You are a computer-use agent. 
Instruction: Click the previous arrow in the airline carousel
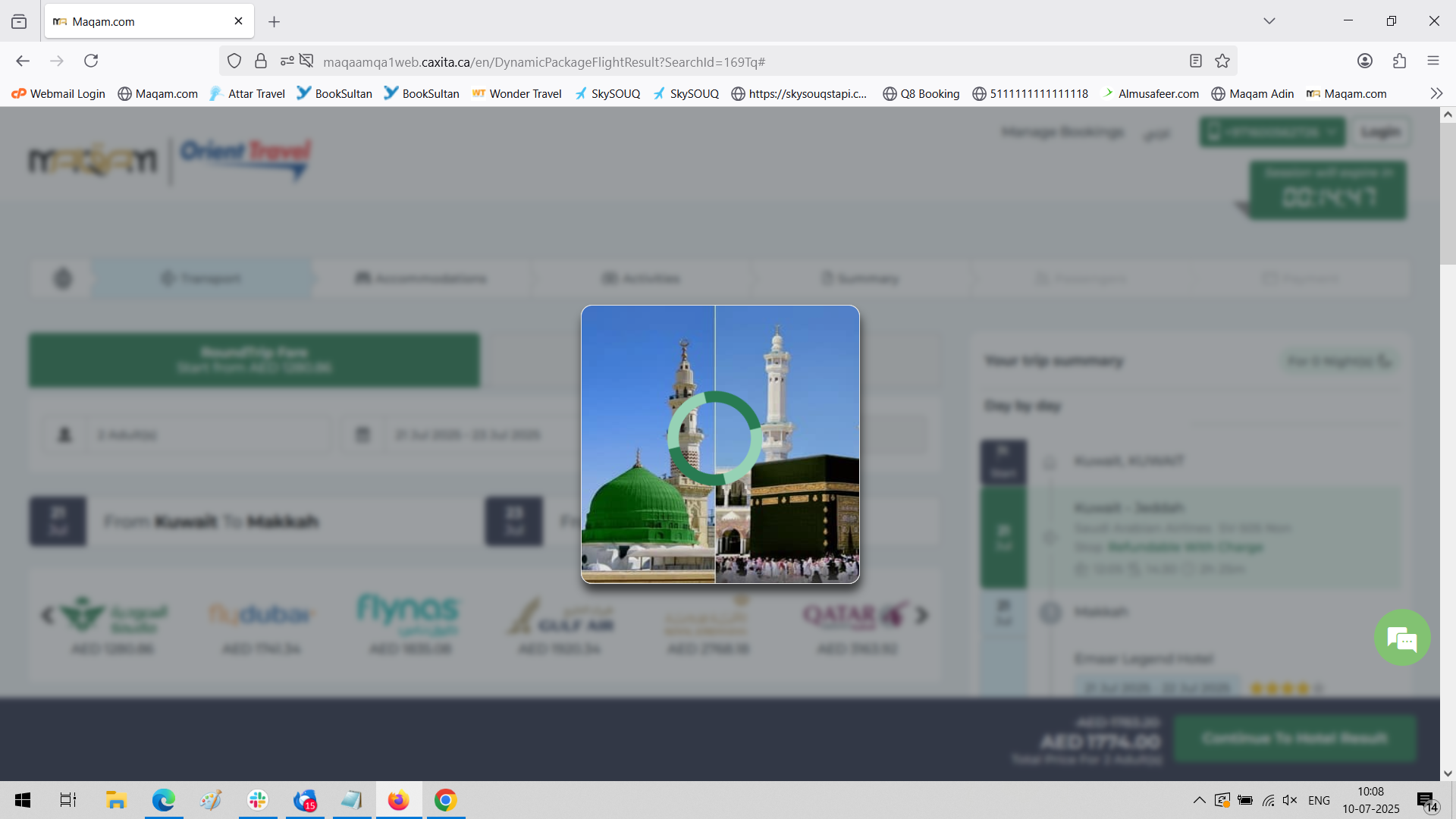tap(45, 616)
